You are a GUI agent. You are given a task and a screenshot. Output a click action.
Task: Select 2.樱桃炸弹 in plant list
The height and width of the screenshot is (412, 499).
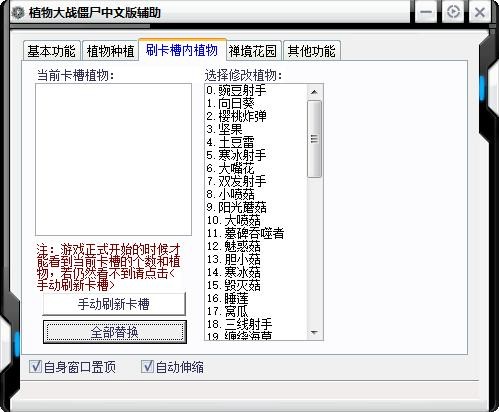(x=256, y=116)
